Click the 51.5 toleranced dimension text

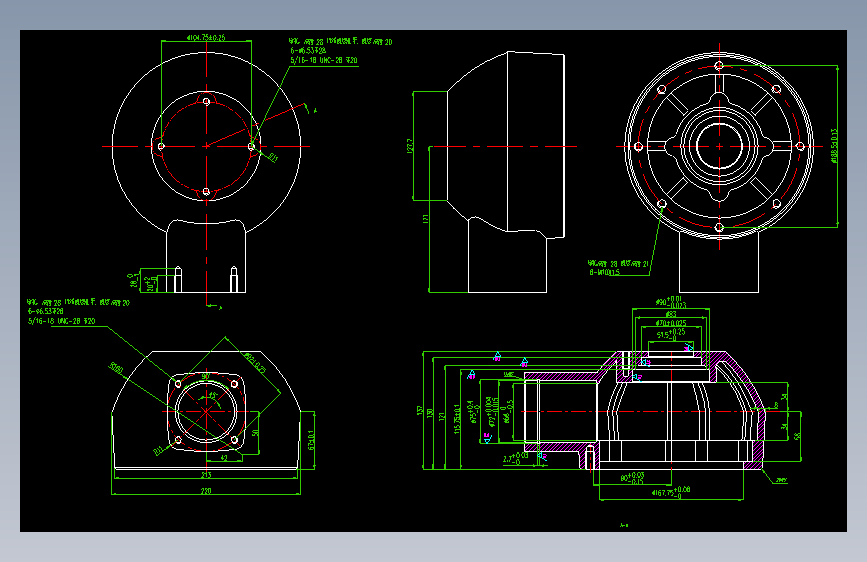click(671, 334)
